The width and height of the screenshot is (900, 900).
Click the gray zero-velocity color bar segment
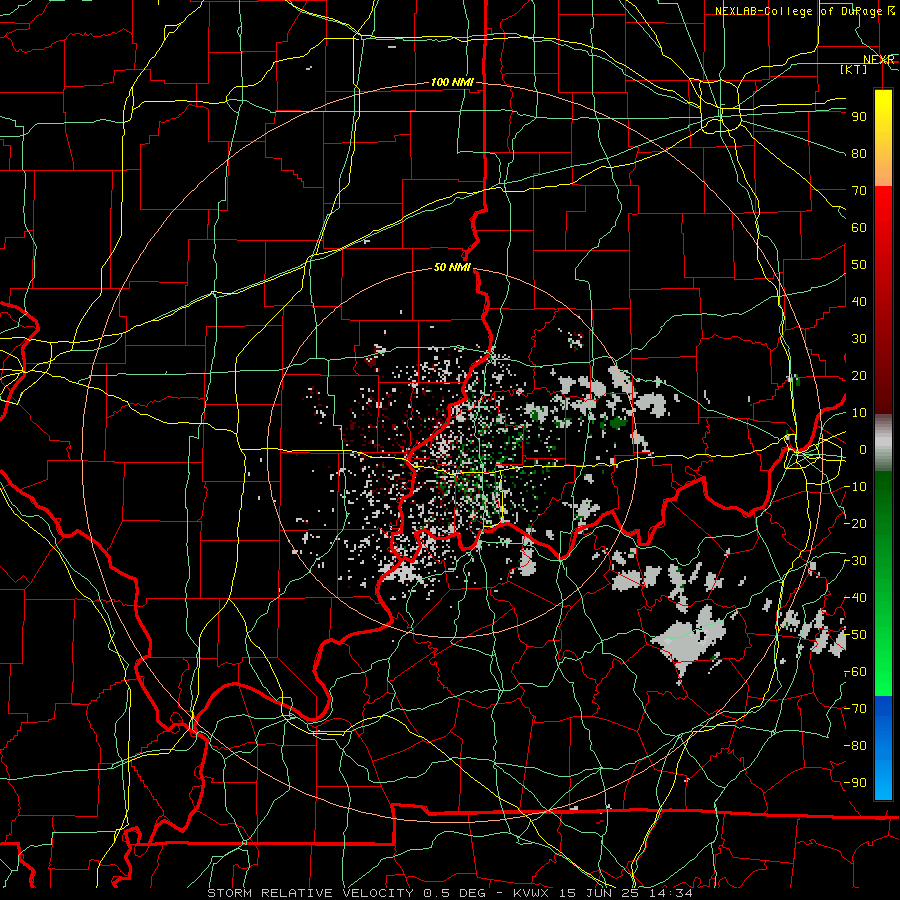point(883,443)
